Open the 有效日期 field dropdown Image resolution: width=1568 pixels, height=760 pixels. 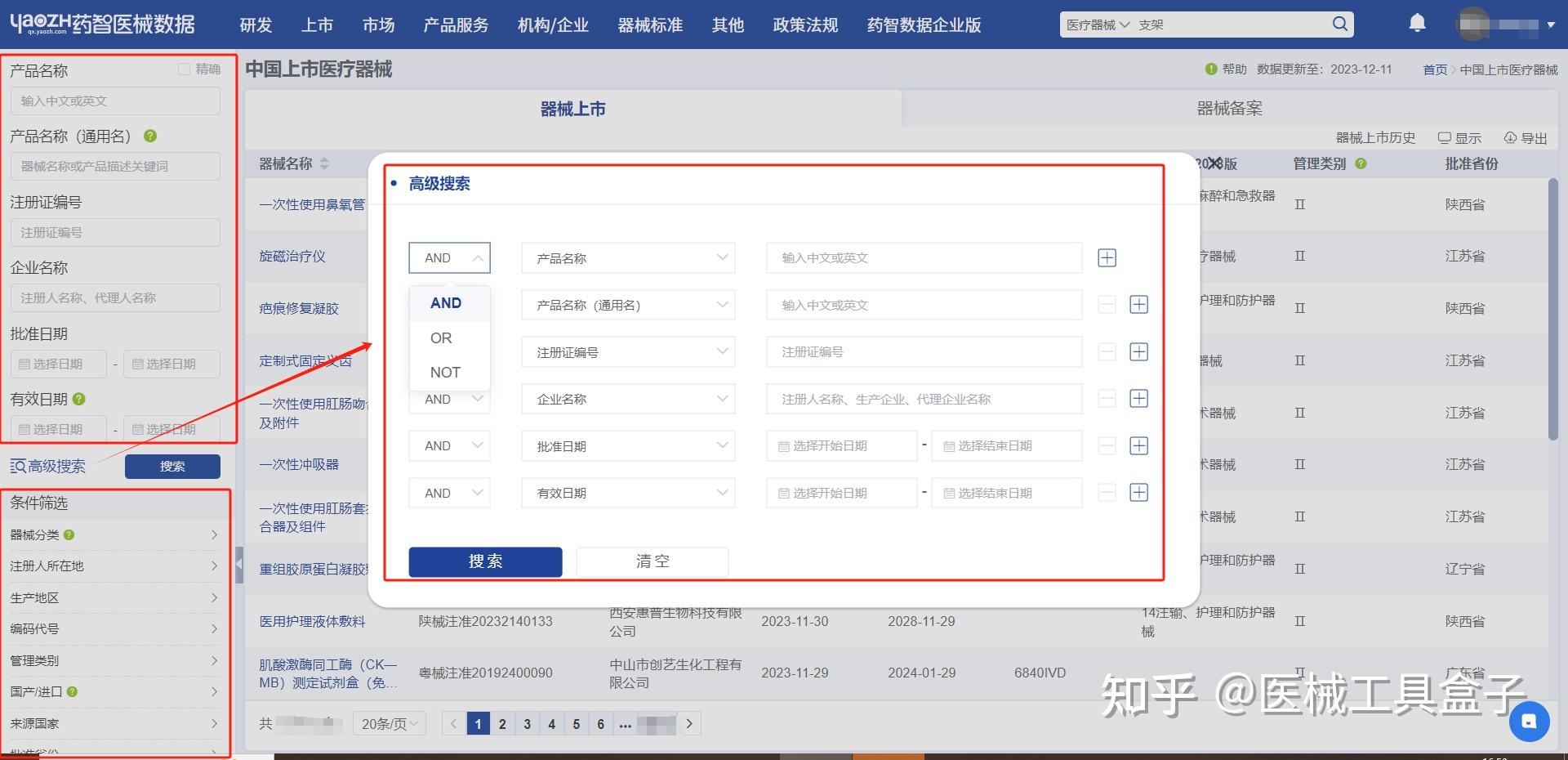(x=628, y=493)
